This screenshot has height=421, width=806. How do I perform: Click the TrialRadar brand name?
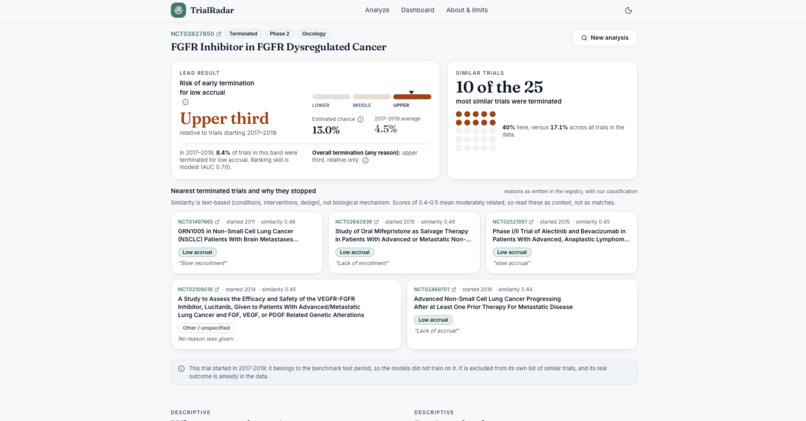tap(212, 10)
